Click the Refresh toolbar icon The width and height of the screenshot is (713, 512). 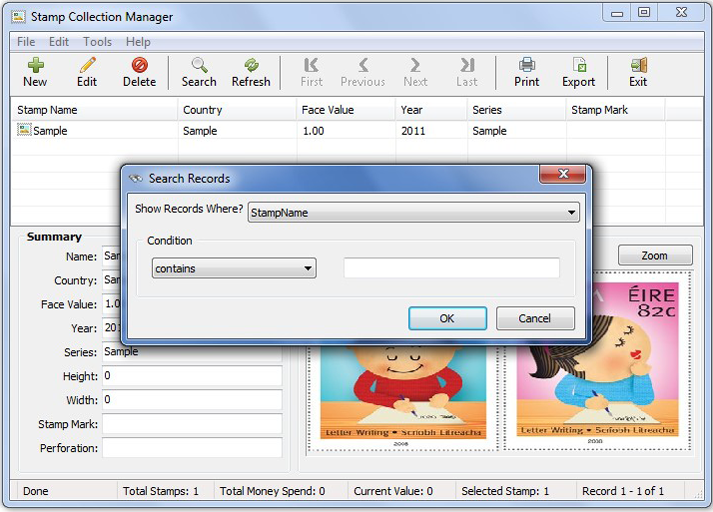tap(251, 66)
